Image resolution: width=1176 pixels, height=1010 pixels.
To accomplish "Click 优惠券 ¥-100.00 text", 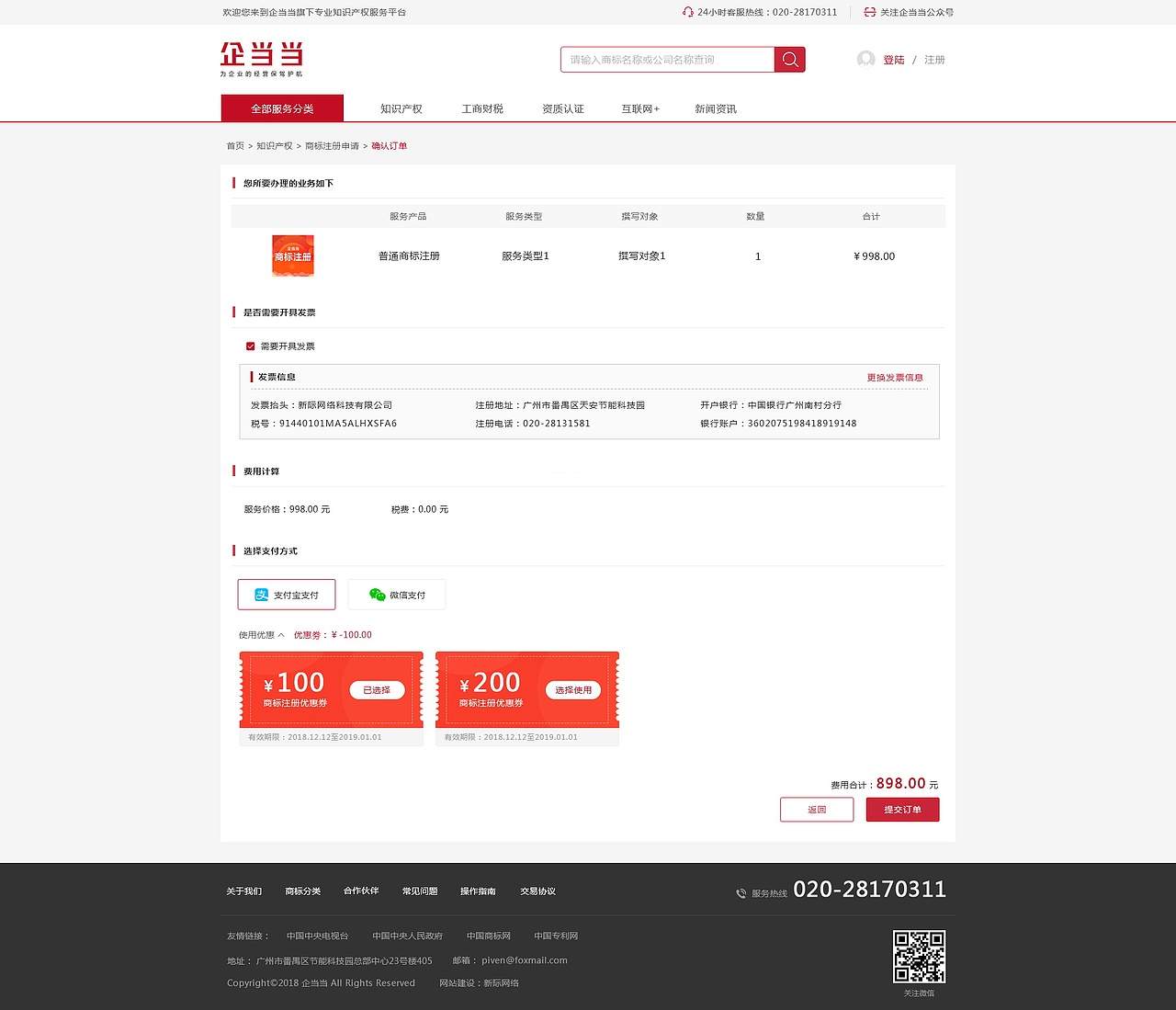I will click(x=333, y=635).
